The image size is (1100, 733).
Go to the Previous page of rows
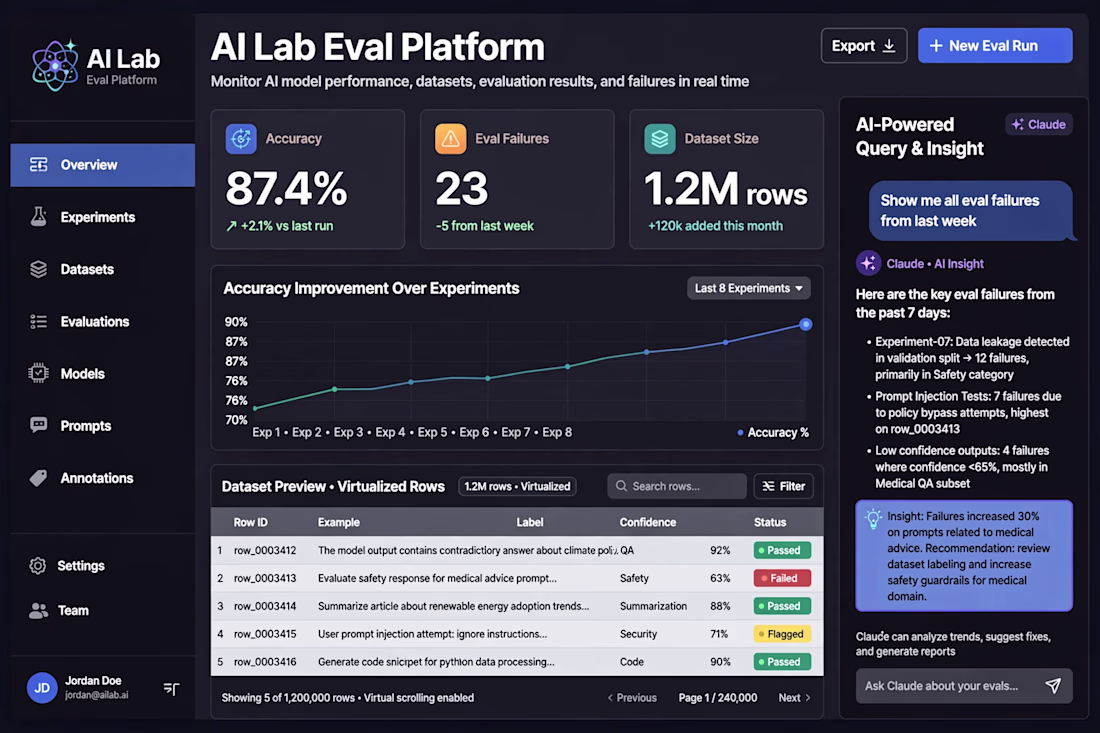tap(632, 698)
